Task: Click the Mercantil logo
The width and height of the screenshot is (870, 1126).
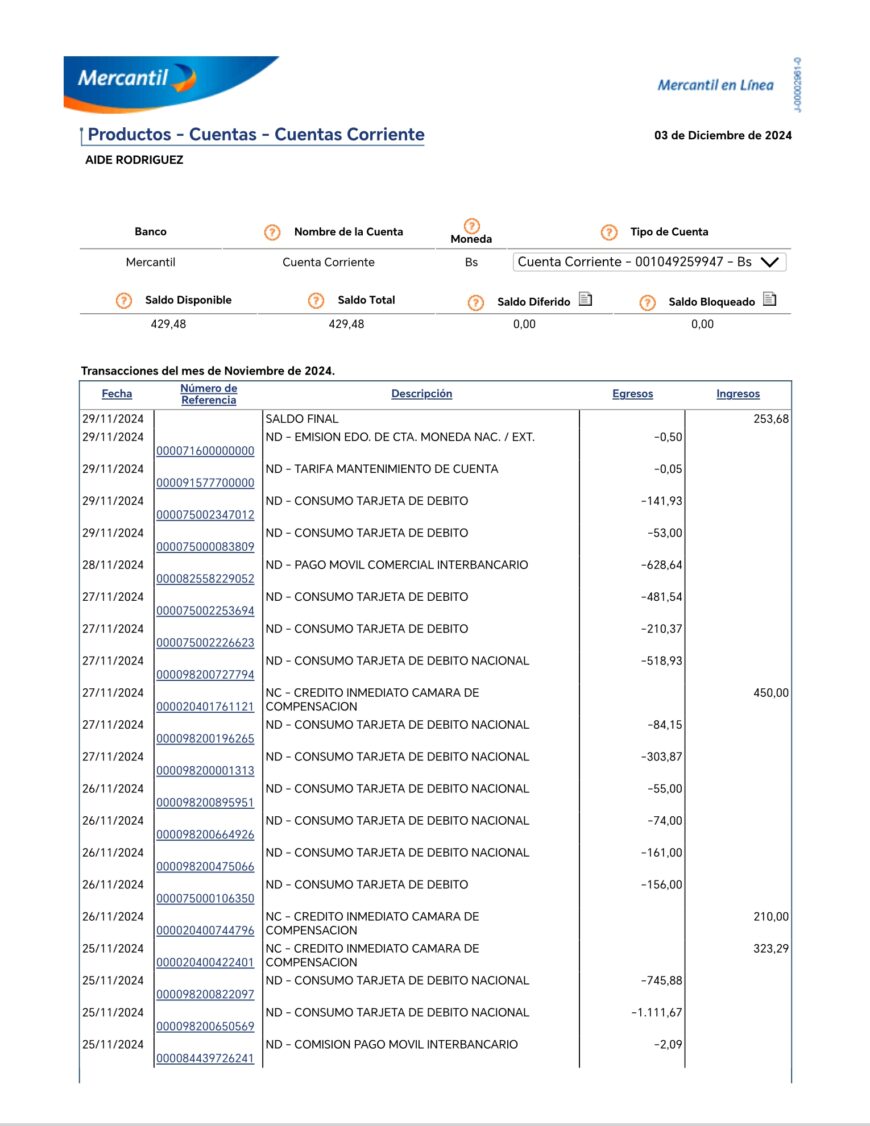Action: tap(171, 83)
